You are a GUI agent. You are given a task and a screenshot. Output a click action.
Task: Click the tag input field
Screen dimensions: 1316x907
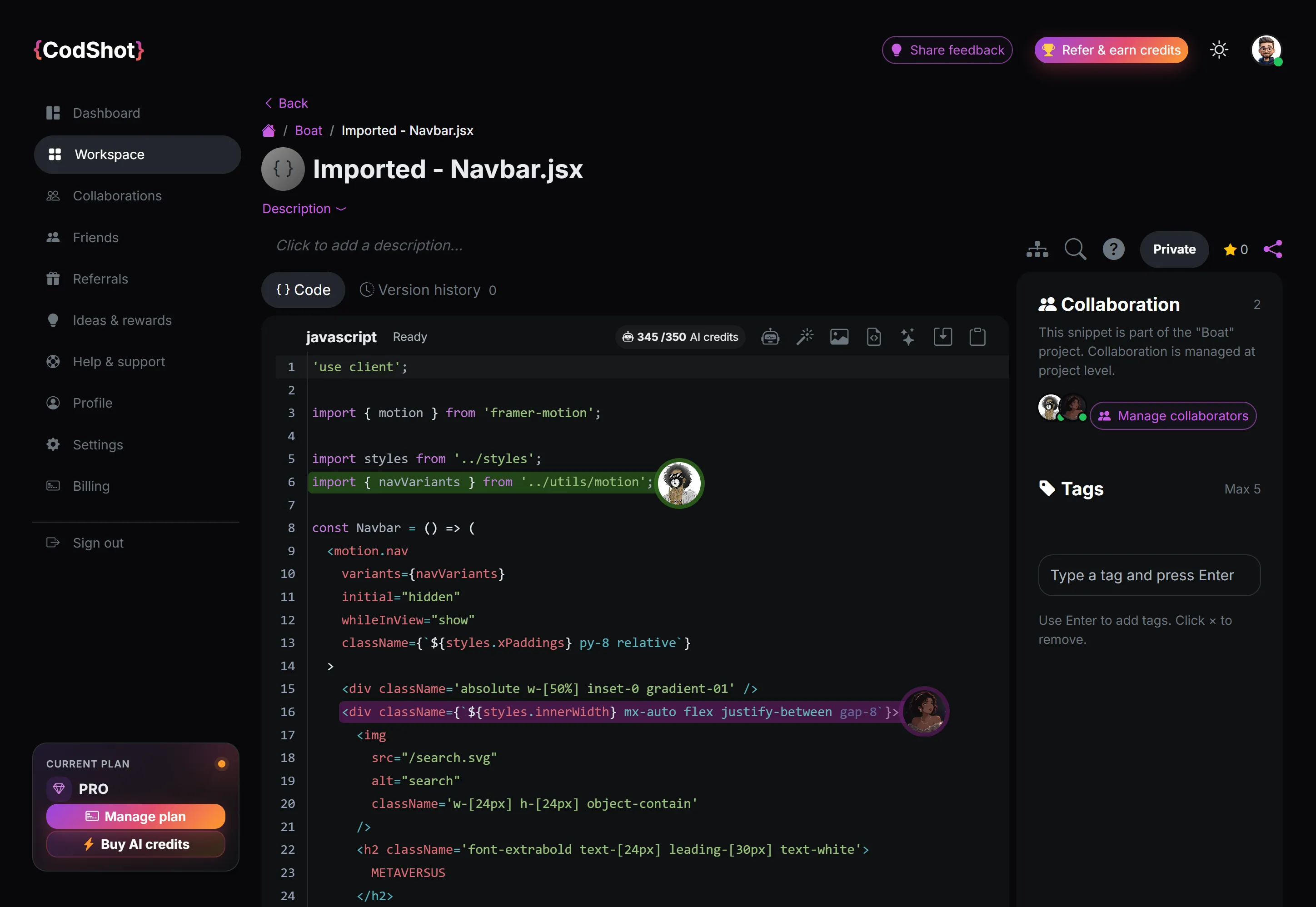tap(1149, 576)
